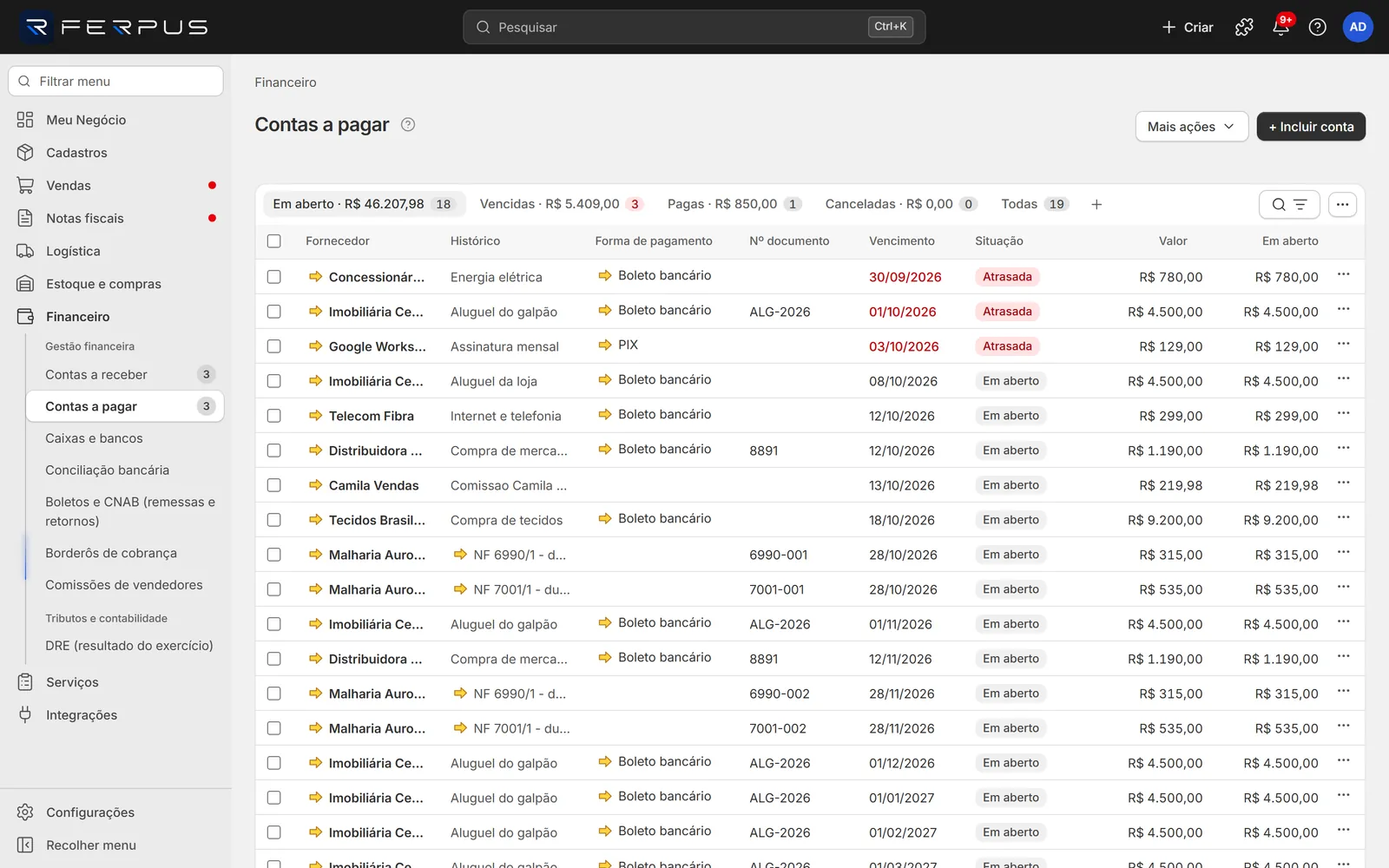
Task: Expand the Notas fiscais menu section
Action: click(116, 219)
